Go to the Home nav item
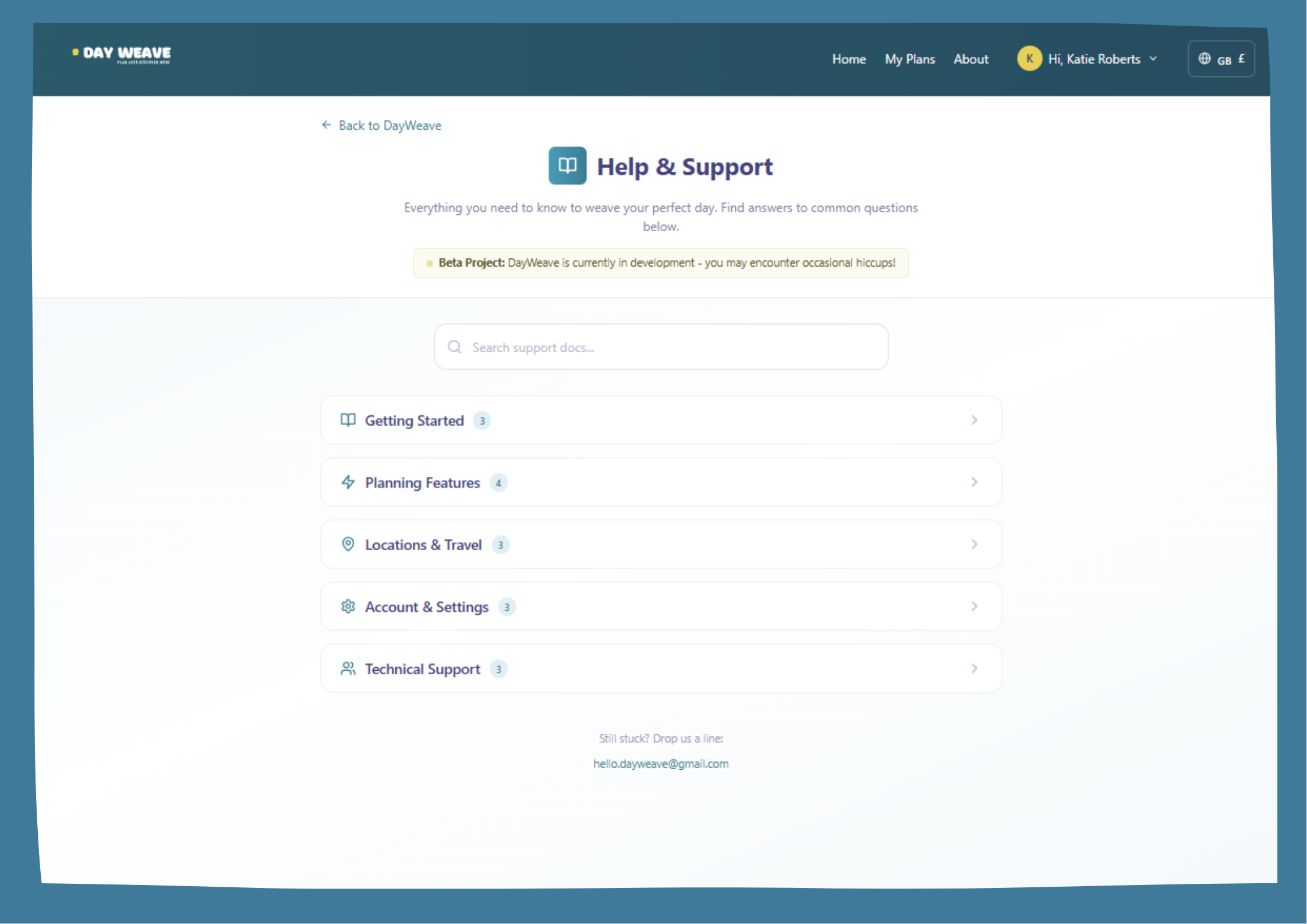The image size is (1307, 924). pos(848,59)
